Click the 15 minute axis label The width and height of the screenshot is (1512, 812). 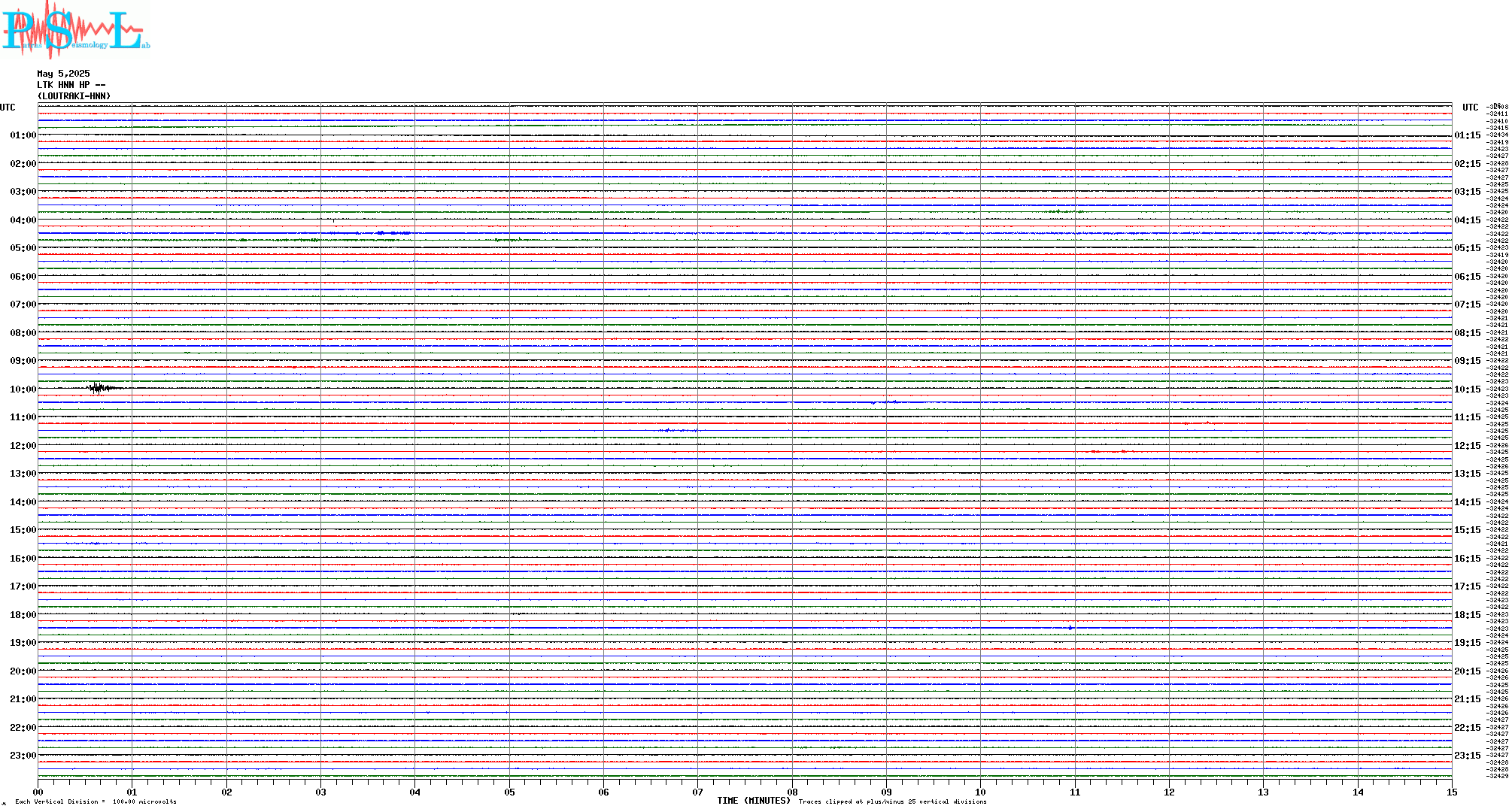pyautogui.click(x=1452, y=792)
